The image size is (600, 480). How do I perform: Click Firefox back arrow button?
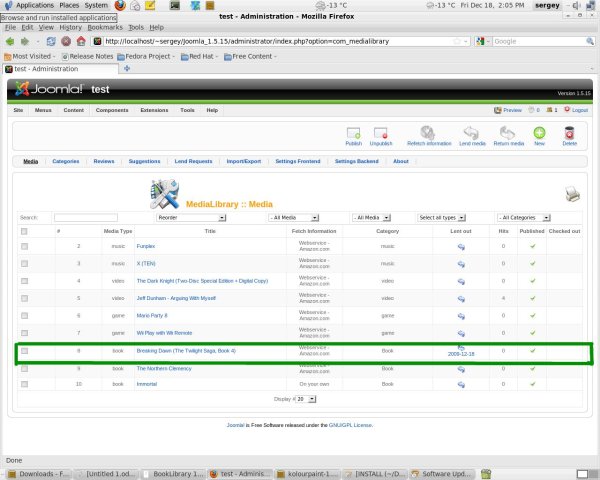10,41
